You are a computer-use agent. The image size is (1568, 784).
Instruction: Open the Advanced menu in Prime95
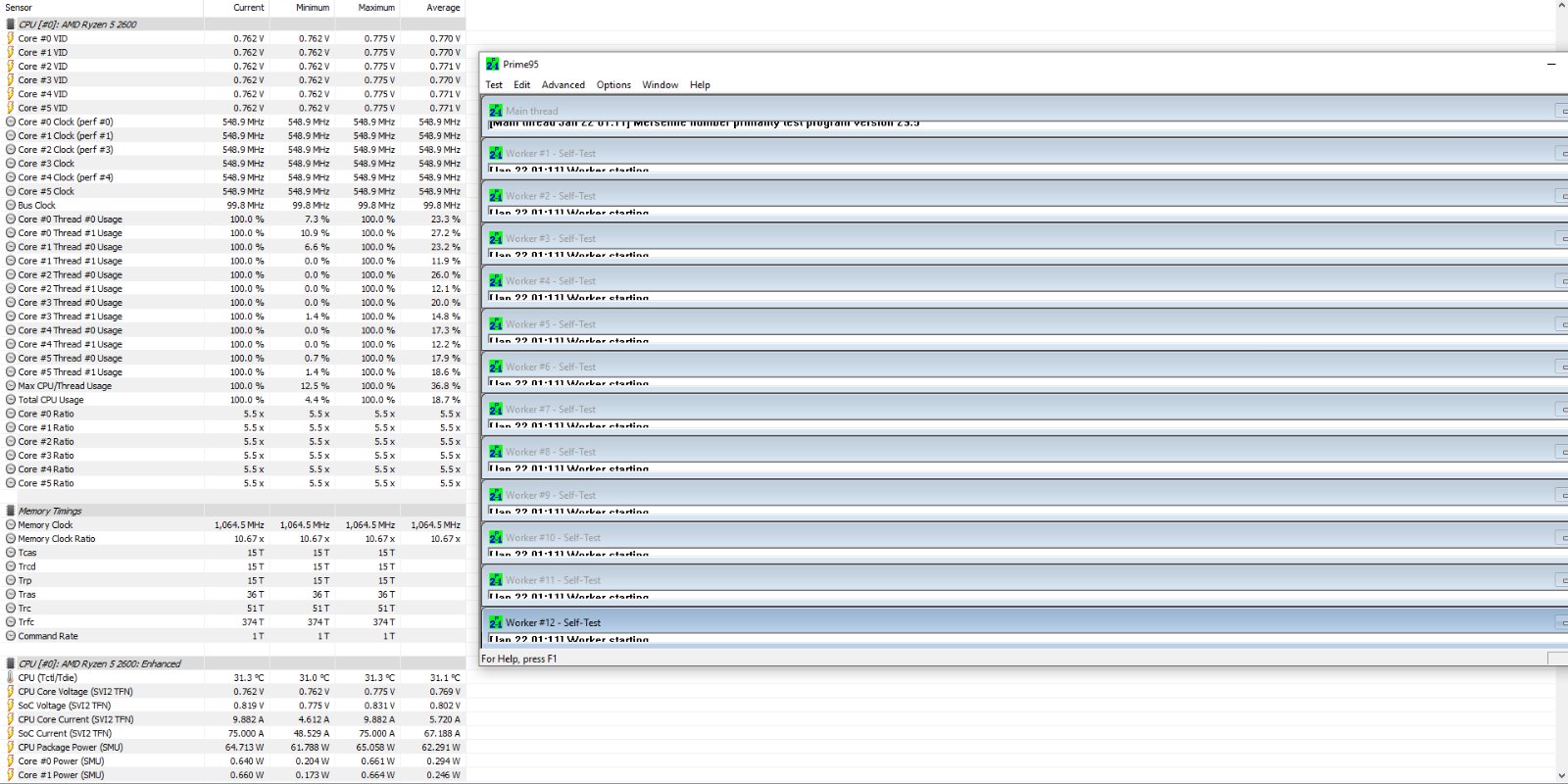pyautogui.click(x=563, y=85)
